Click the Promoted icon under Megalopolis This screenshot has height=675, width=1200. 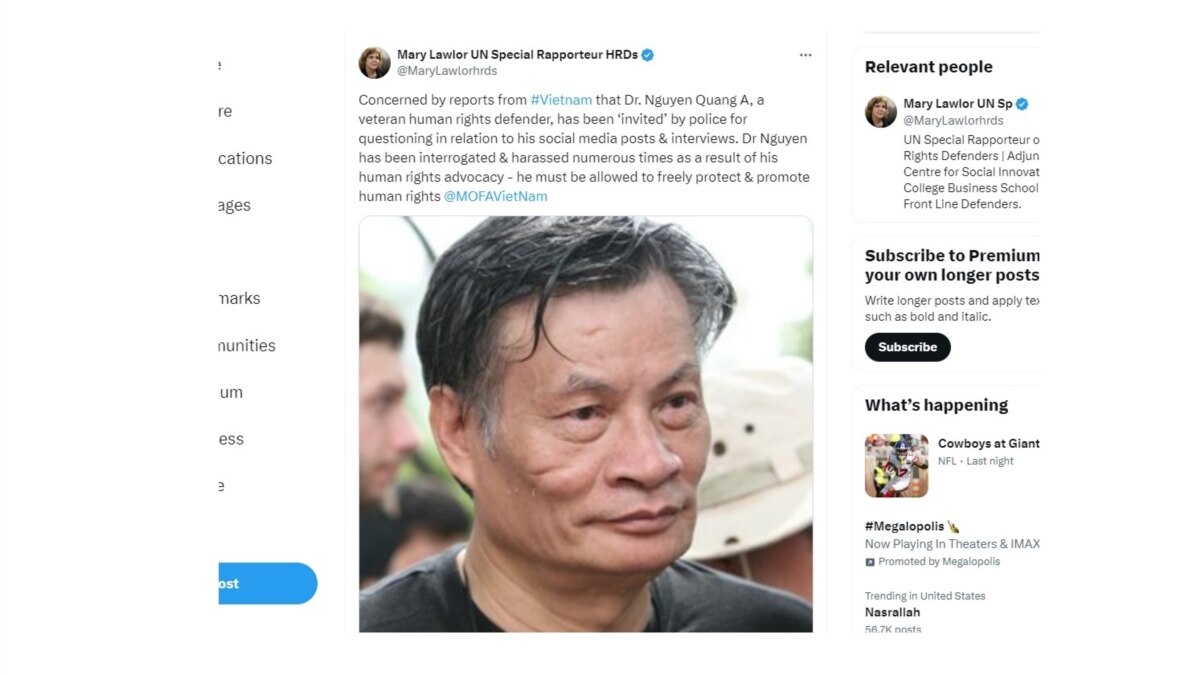click(870, 562)
